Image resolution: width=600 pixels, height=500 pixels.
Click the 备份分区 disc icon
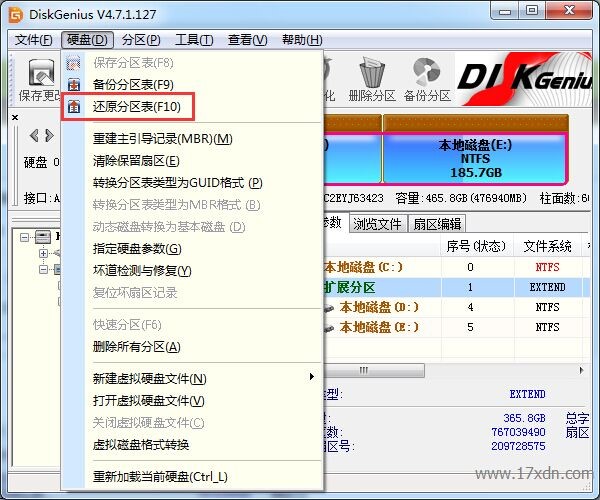coord(427,72)
